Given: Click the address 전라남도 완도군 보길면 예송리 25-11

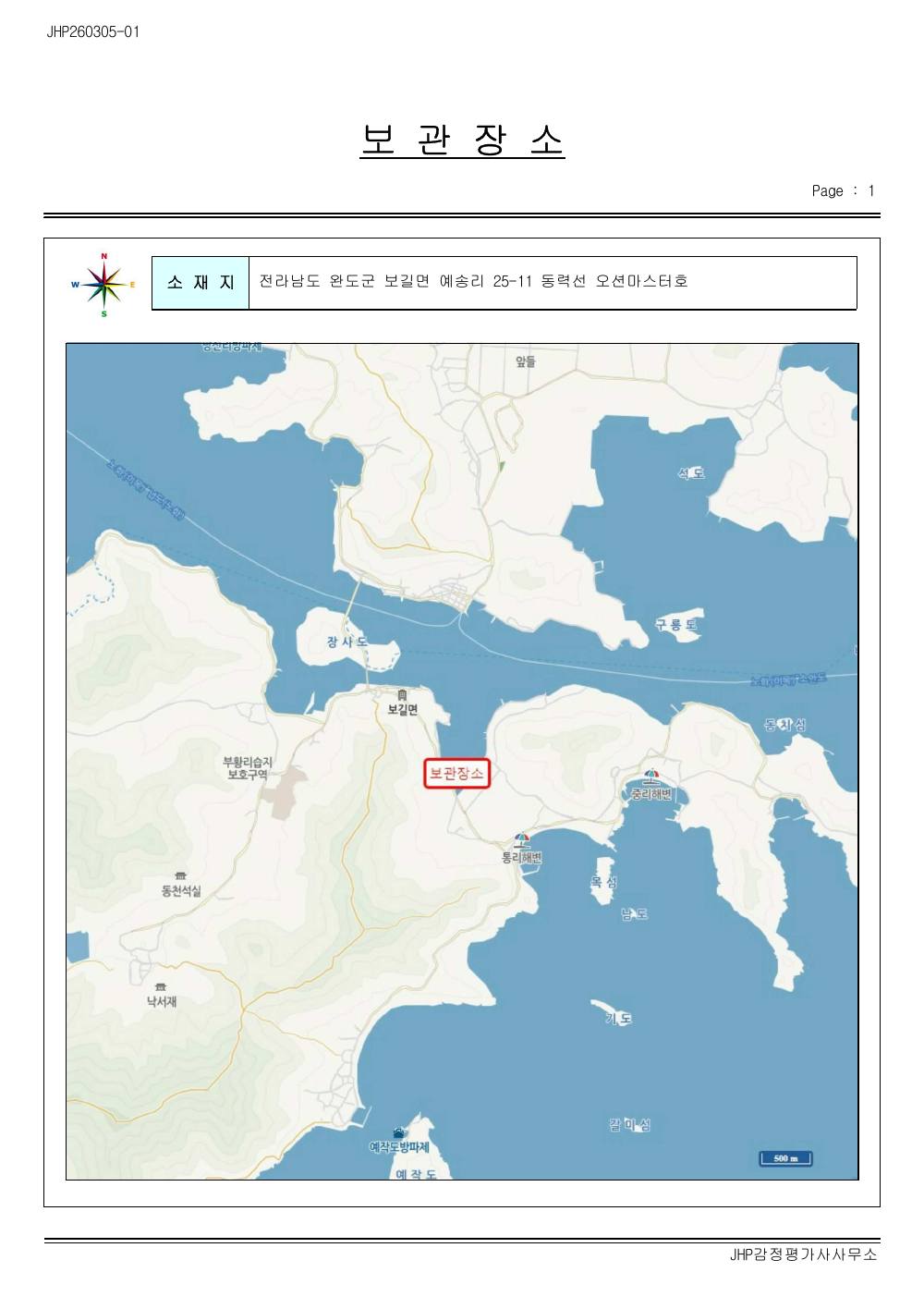Looking at the screenshot, I should pos(395,281).
